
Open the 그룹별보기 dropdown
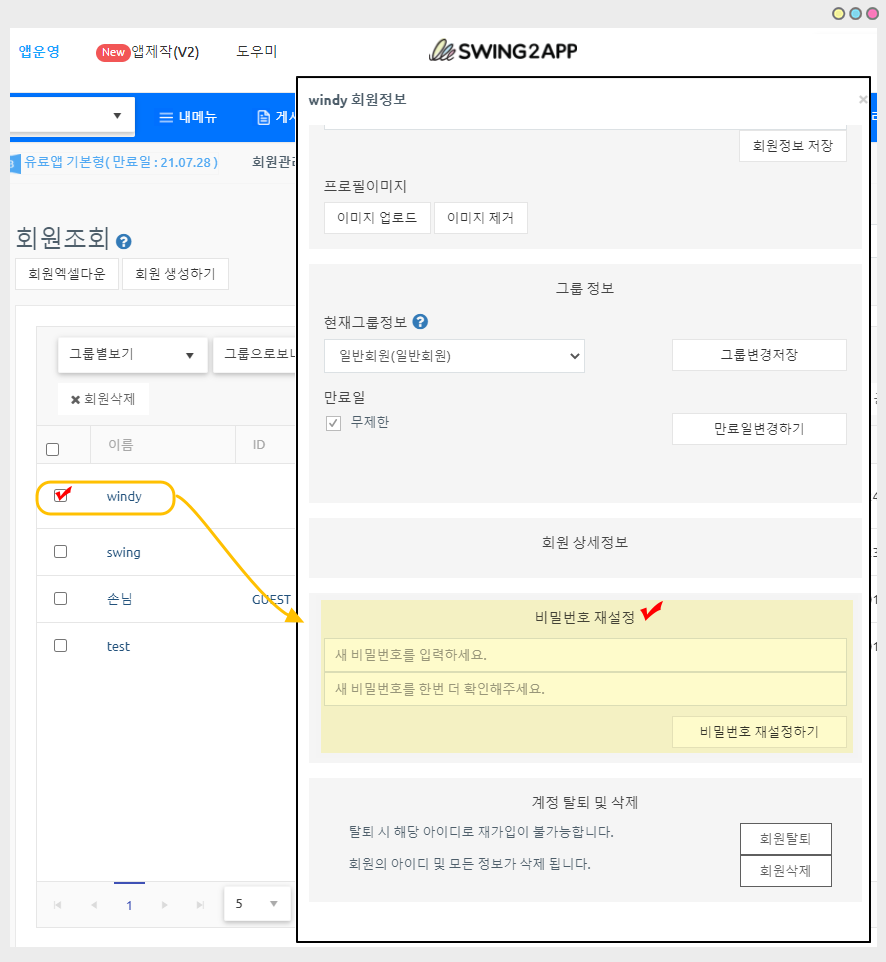point(132,354)
